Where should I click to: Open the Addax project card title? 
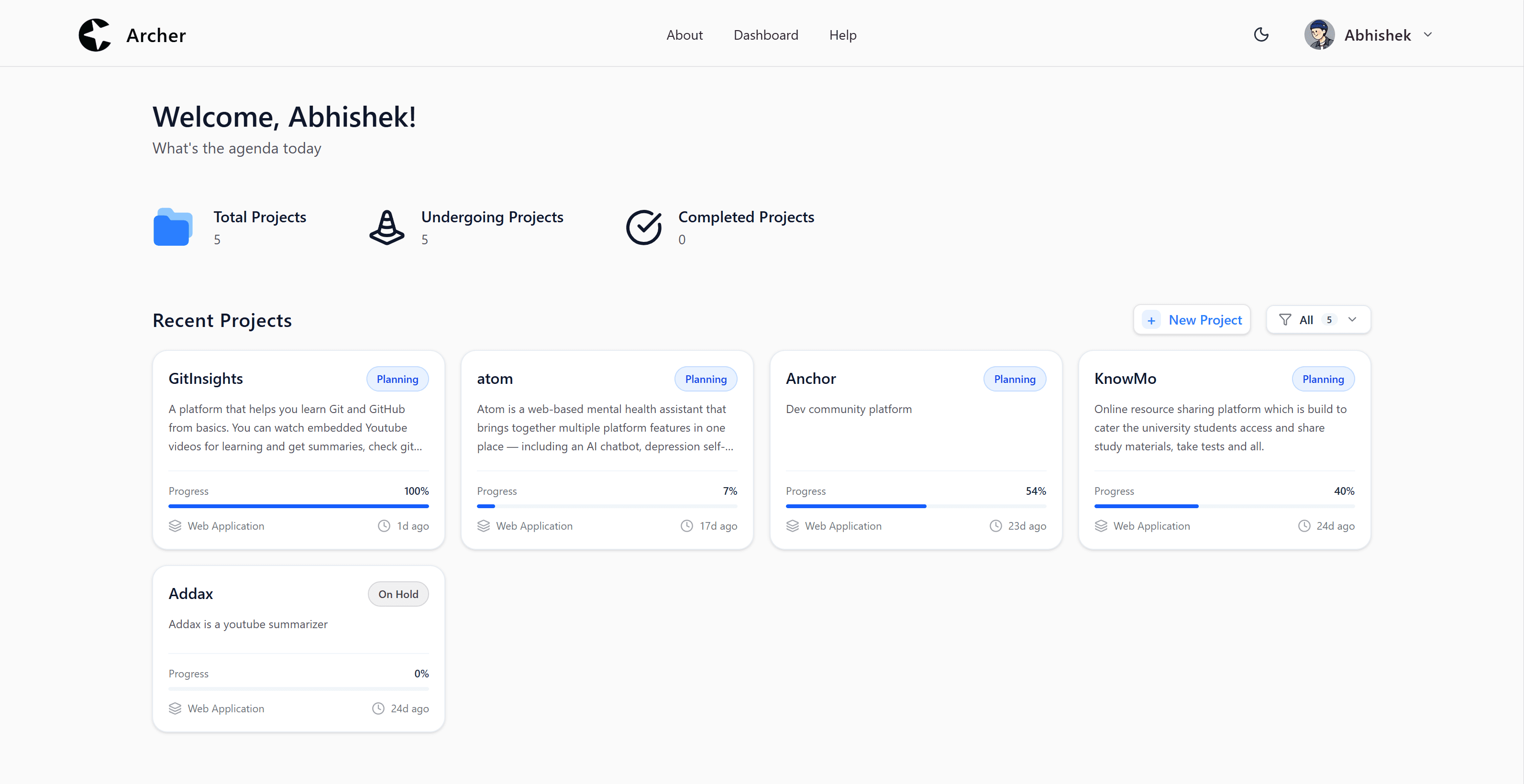[190, 594]
